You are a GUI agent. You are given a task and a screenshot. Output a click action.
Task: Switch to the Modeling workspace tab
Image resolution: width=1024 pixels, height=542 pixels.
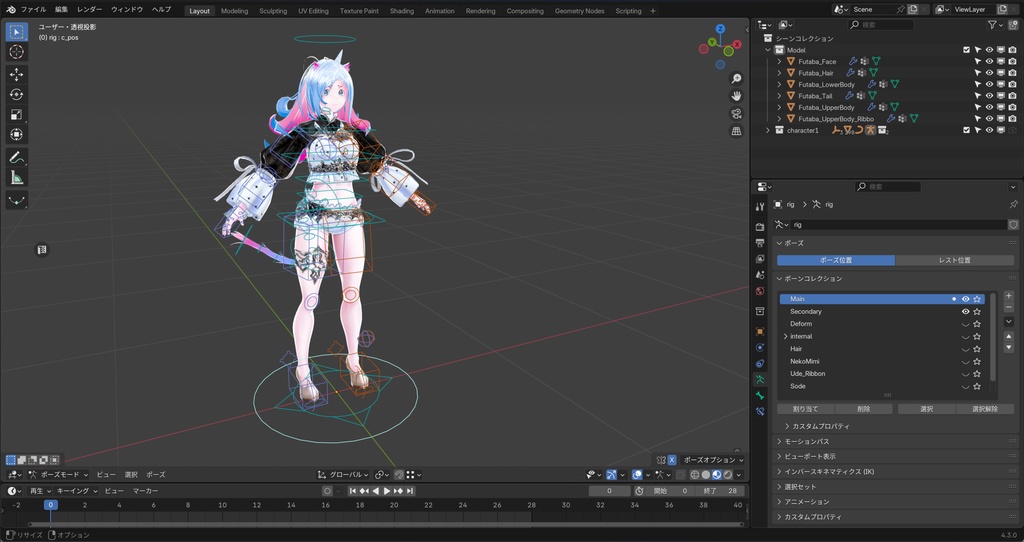234,11
